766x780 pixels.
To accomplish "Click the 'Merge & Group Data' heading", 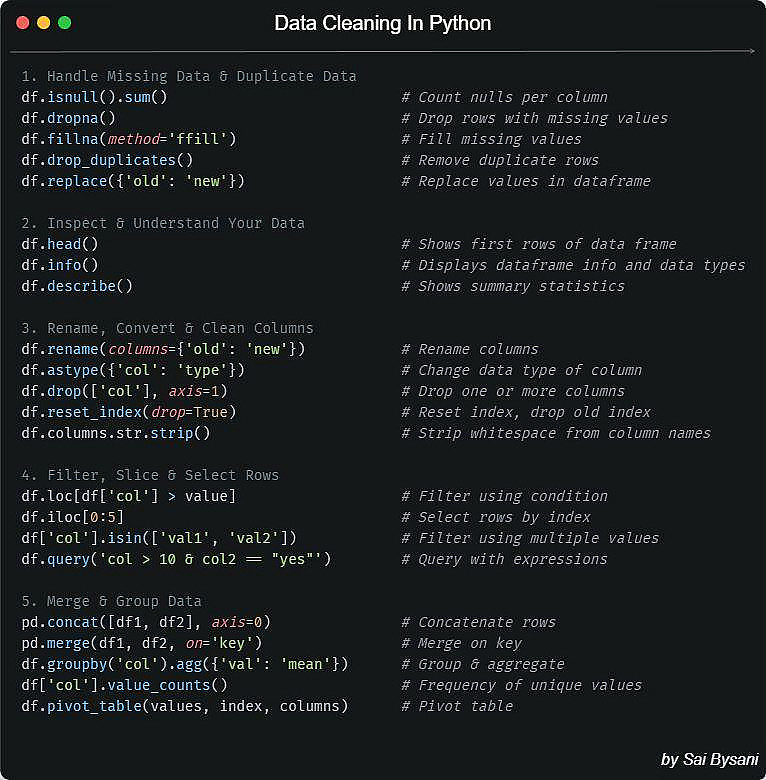I will pyautogui.click(x=111, y=601).
